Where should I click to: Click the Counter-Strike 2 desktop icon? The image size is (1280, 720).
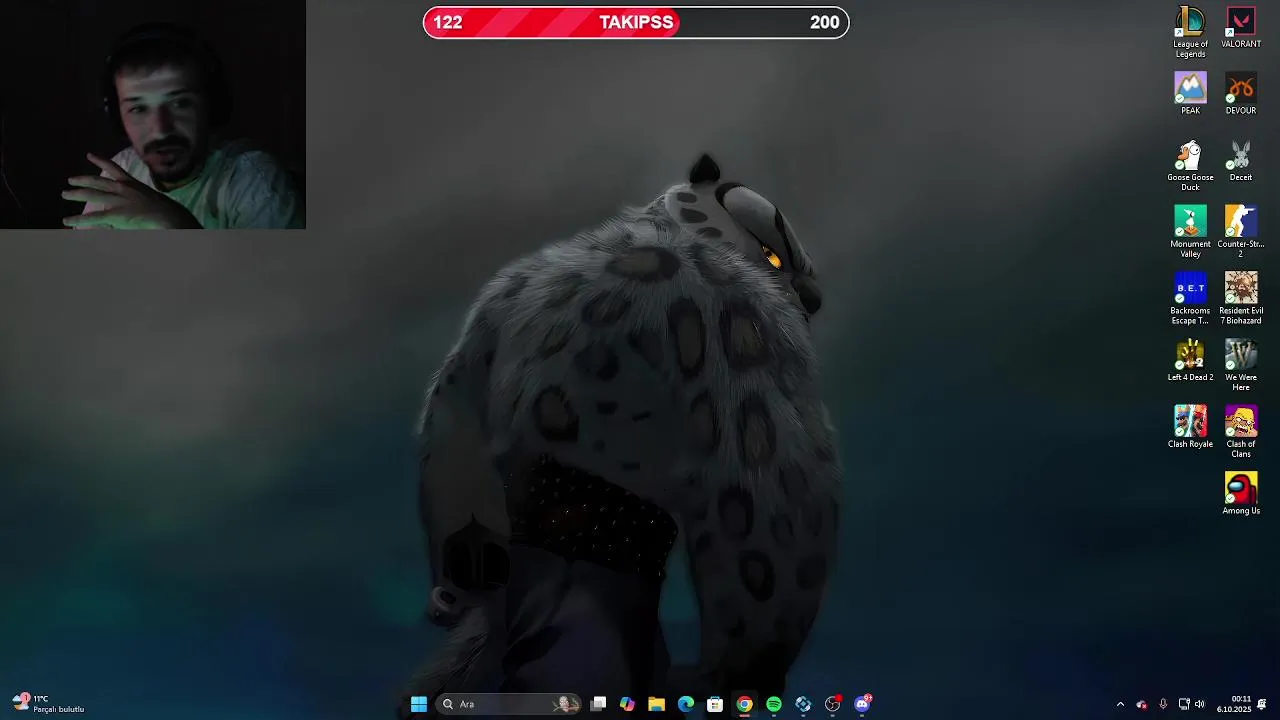pyautogui.click(x=1241, y=232)
